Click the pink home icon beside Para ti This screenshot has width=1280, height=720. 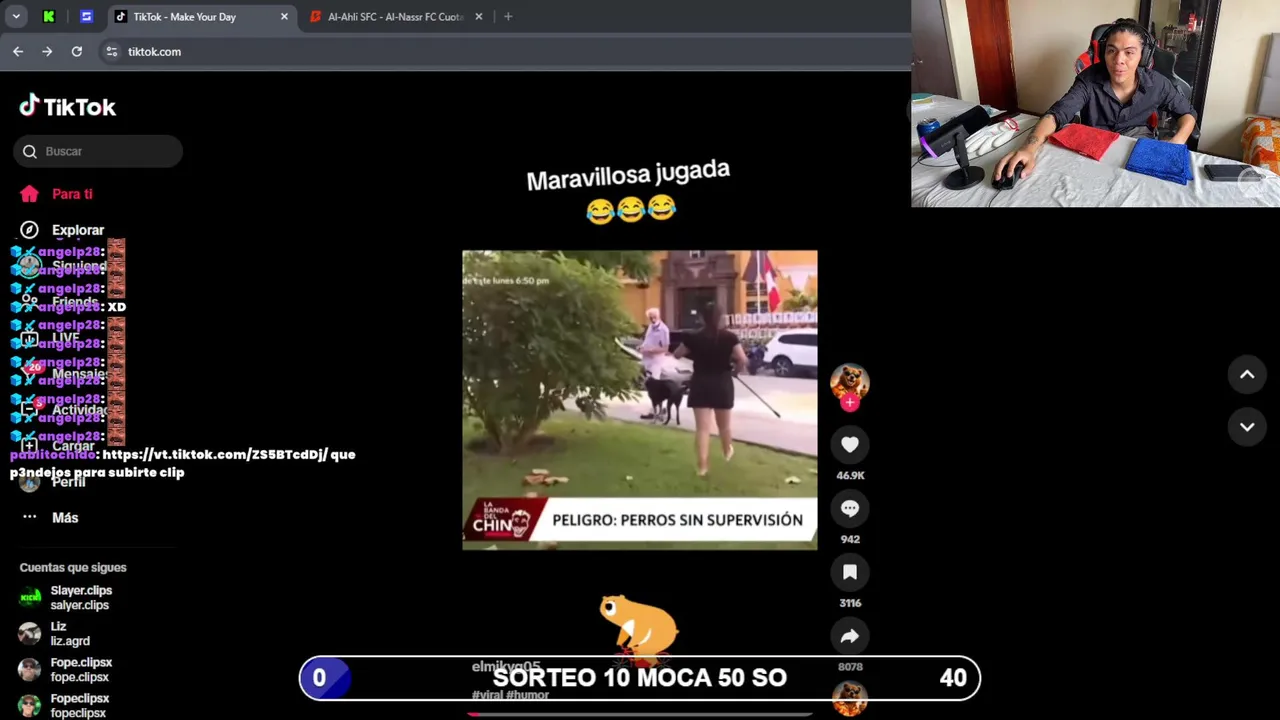pyautogui.click(x=29, y=194)
